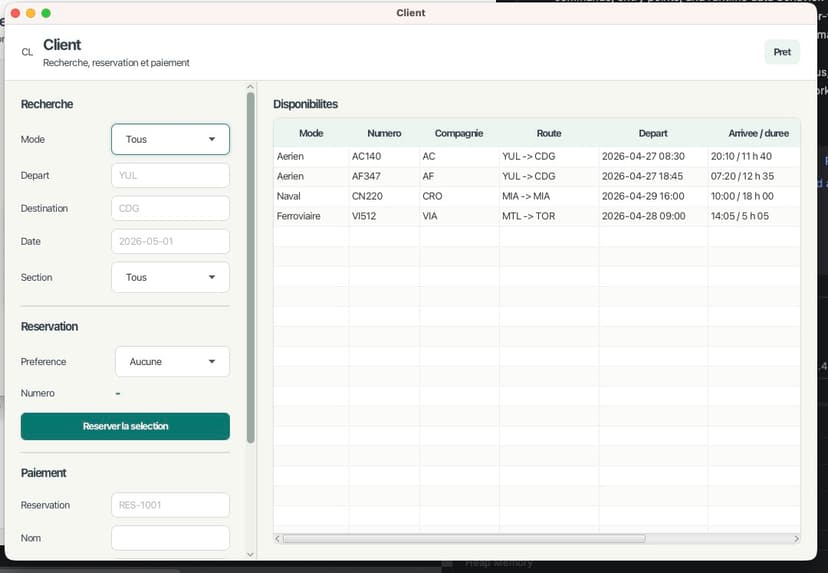Select the AC140 row number cell
828x573 pixels.
tap(384, 156)
